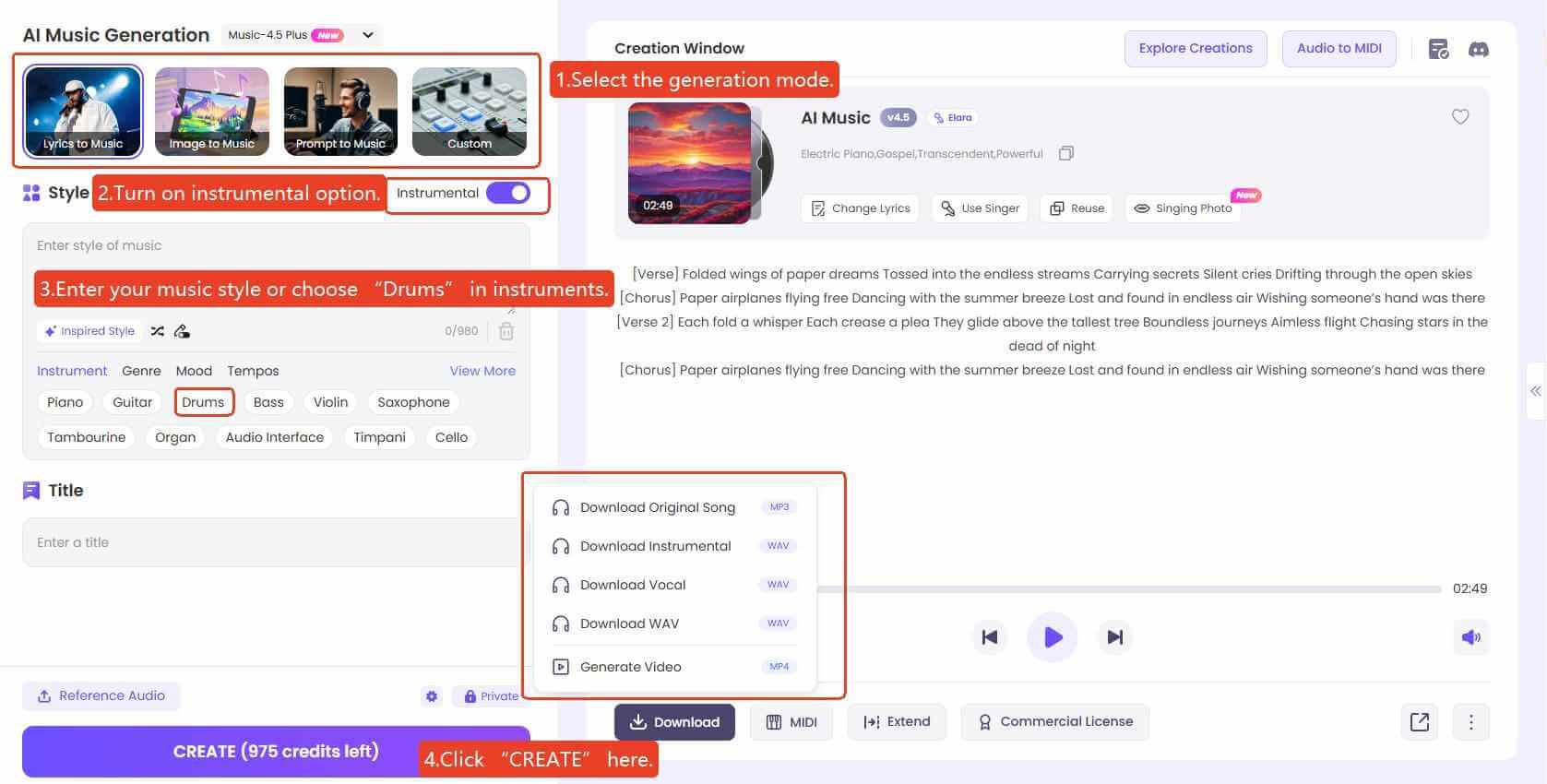Click Reference Audio upload button
The image size is (1547, 784).
coord(101,695)
